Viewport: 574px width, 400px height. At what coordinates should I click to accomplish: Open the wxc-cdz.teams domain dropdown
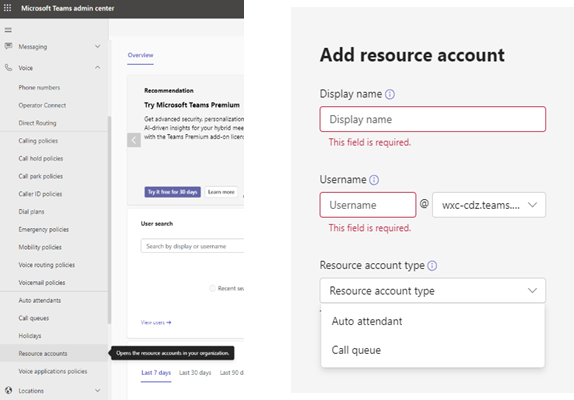[x=489, y=205]
